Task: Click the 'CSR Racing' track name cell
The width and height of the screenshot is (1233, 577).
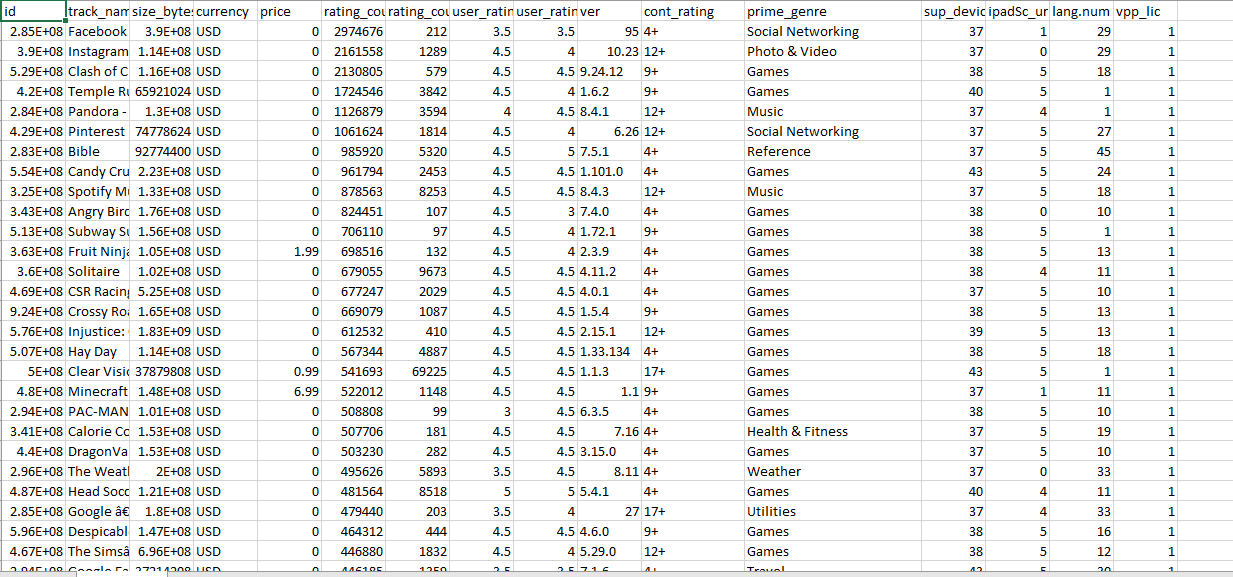Action: click(x=98, y=292)
